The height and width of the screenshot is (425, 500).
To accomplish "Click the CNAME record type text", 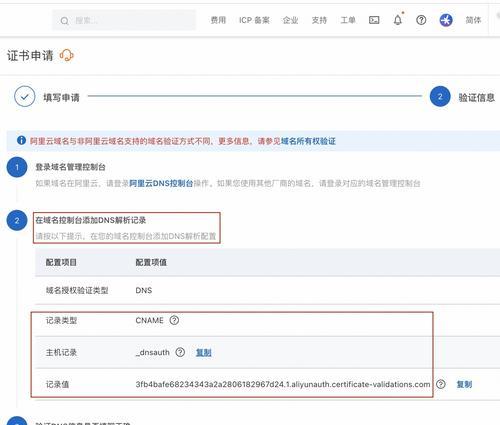I will [149, 320].
